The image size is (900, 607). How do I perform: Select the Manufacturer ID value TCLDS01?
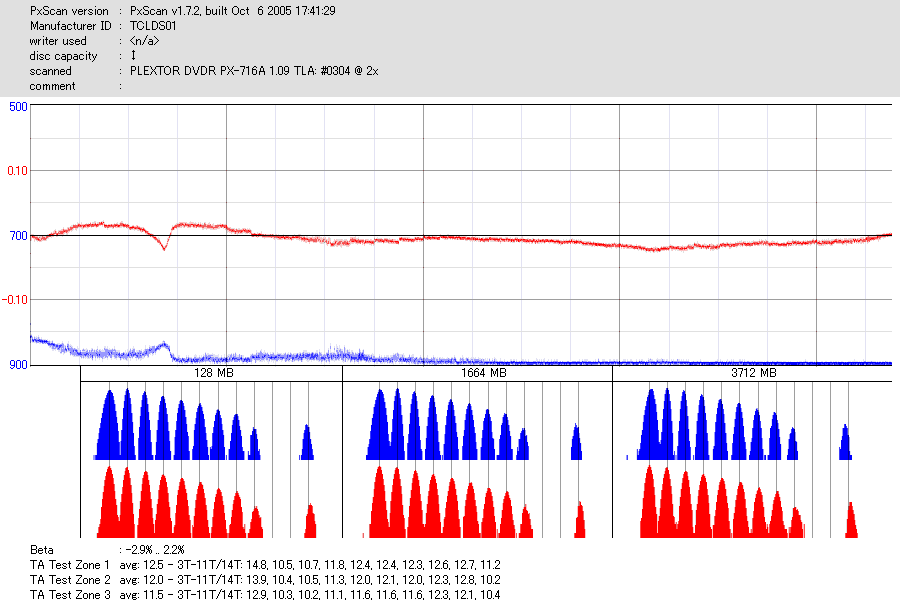[x=153, y=26]
